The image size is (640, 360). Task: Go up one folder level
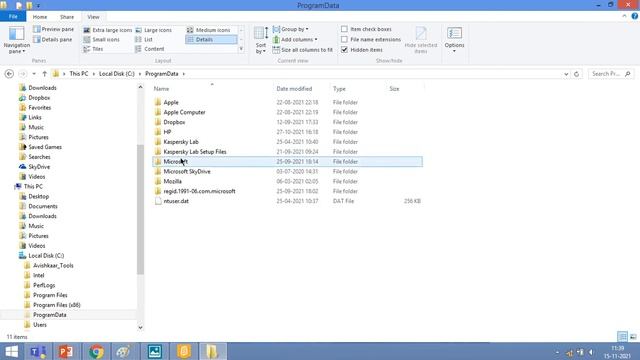[x=44, y=74]
